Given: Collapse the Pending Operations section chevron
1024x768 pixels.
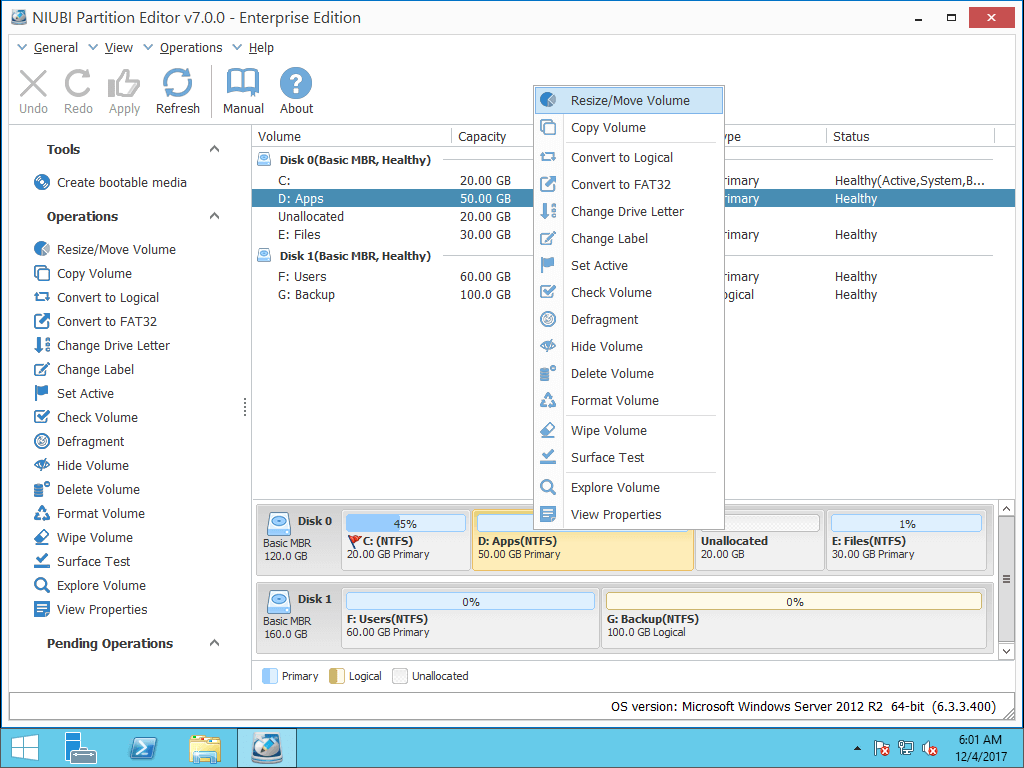Looking at the screenshot, I should (x=214, y=643).
